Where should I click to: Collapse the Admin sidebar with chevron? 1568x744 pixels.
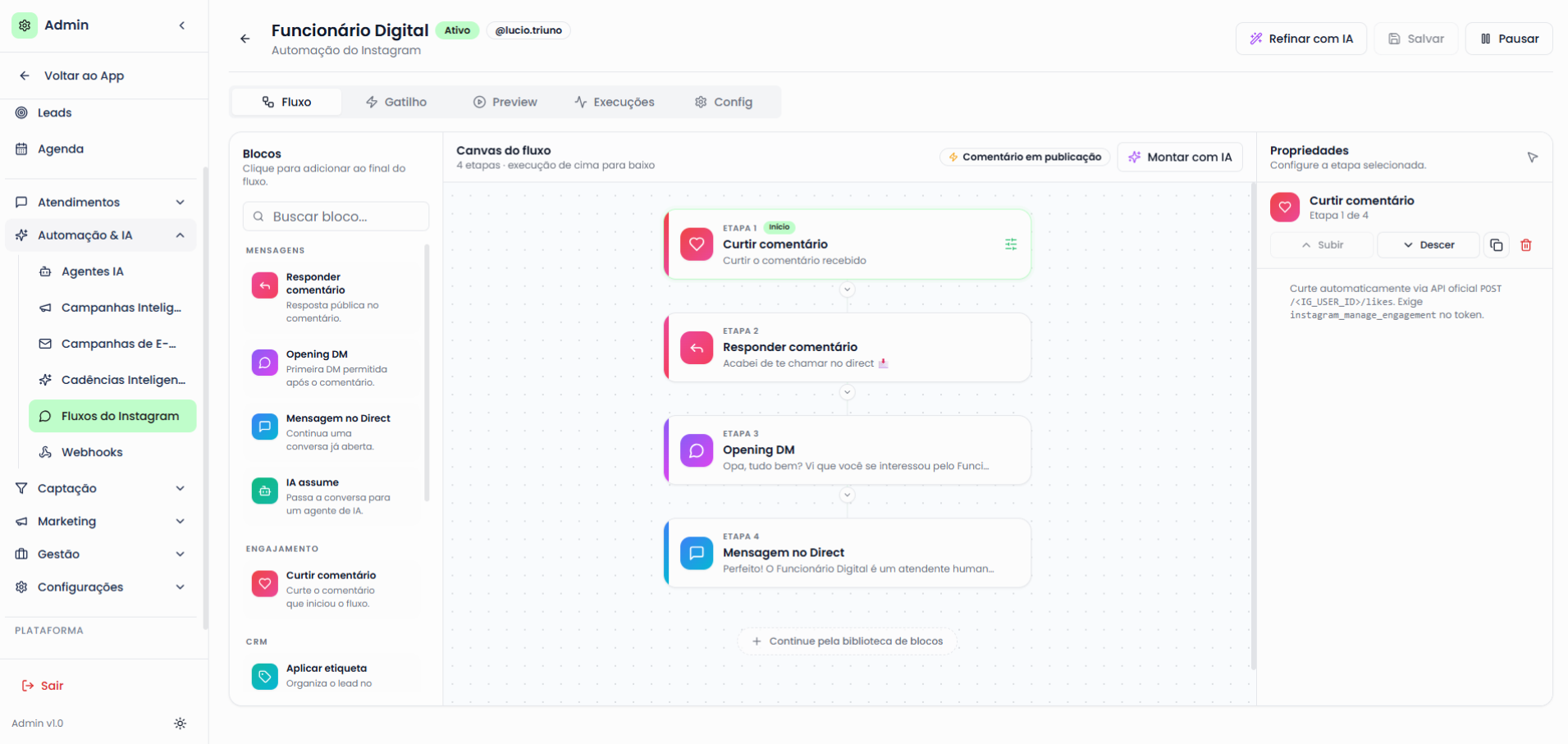182,25
